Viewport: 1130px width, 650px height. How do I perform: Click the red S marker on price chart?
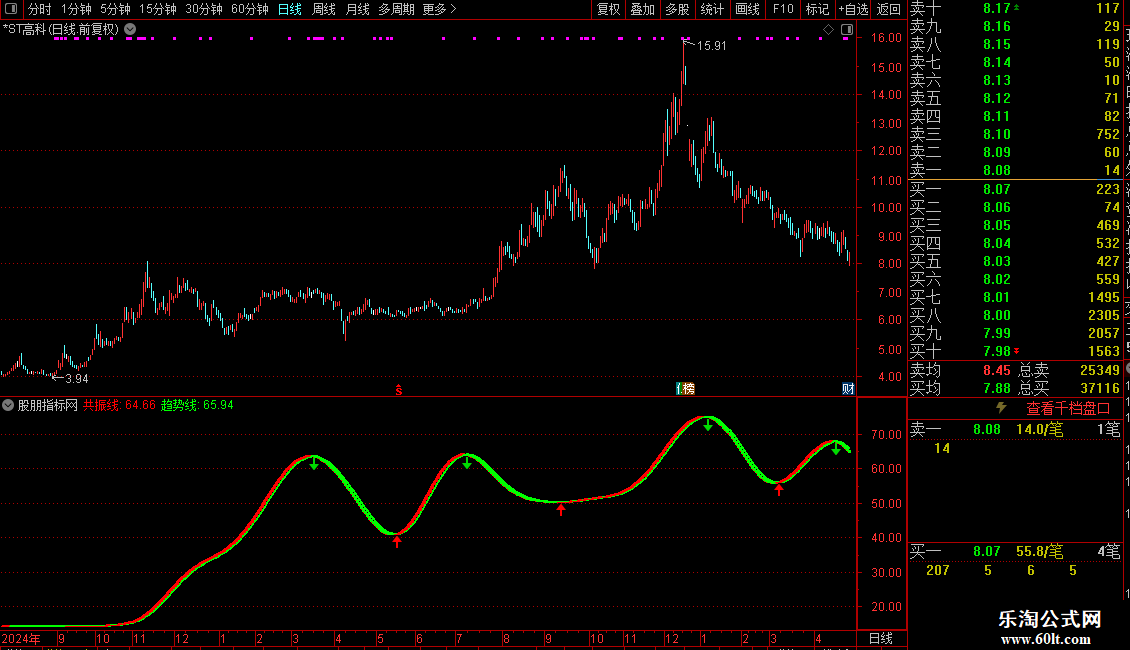[x=399, y=390]
